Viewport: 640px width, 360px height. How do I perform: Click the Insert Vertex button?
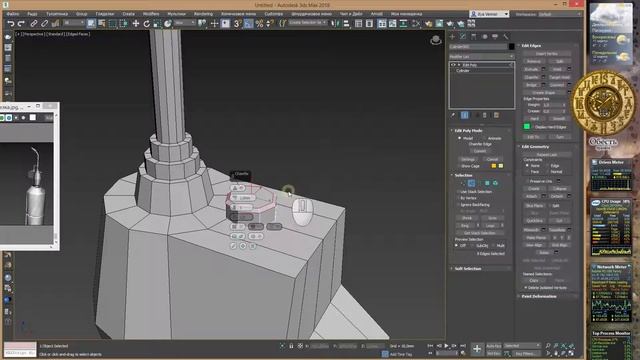pyautogui.click(x=547, y=53)
